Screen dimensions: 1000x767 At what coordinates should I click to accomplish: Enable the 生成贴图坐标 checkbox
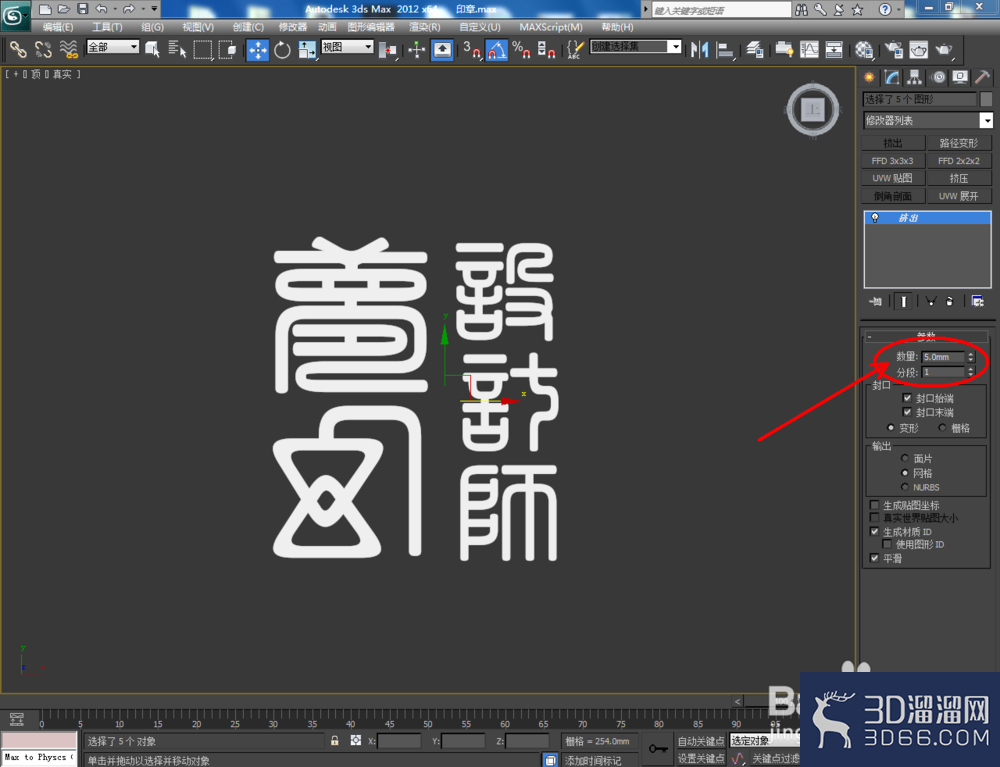(874, 505)
